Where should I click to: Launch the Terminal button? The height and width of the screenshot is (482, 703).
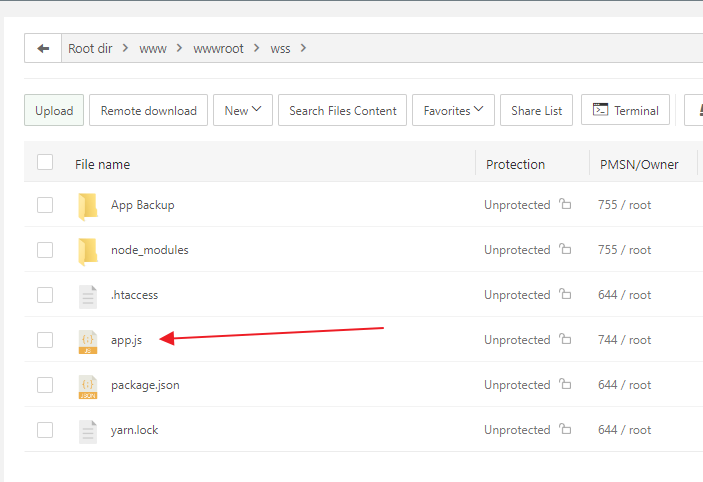[x=625, y=111]
